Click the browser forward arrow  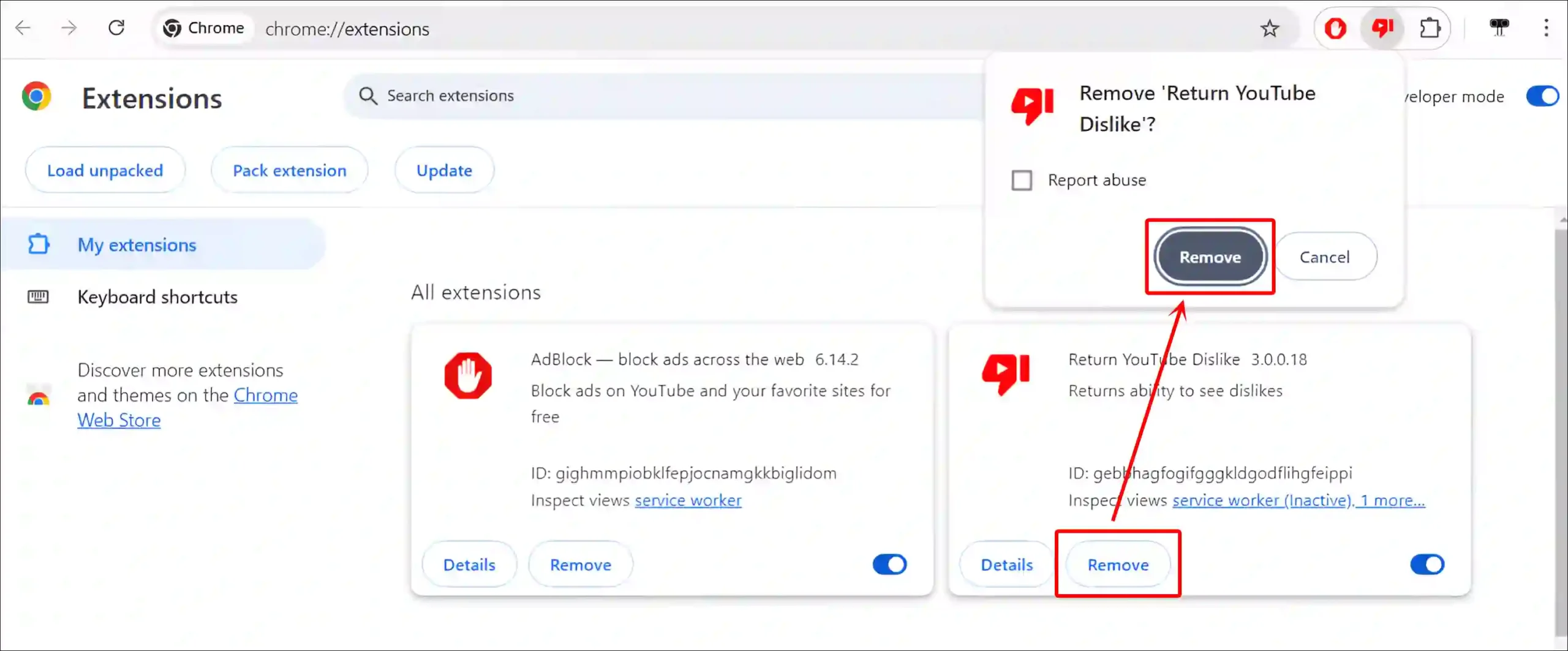[x=69, y=28]
